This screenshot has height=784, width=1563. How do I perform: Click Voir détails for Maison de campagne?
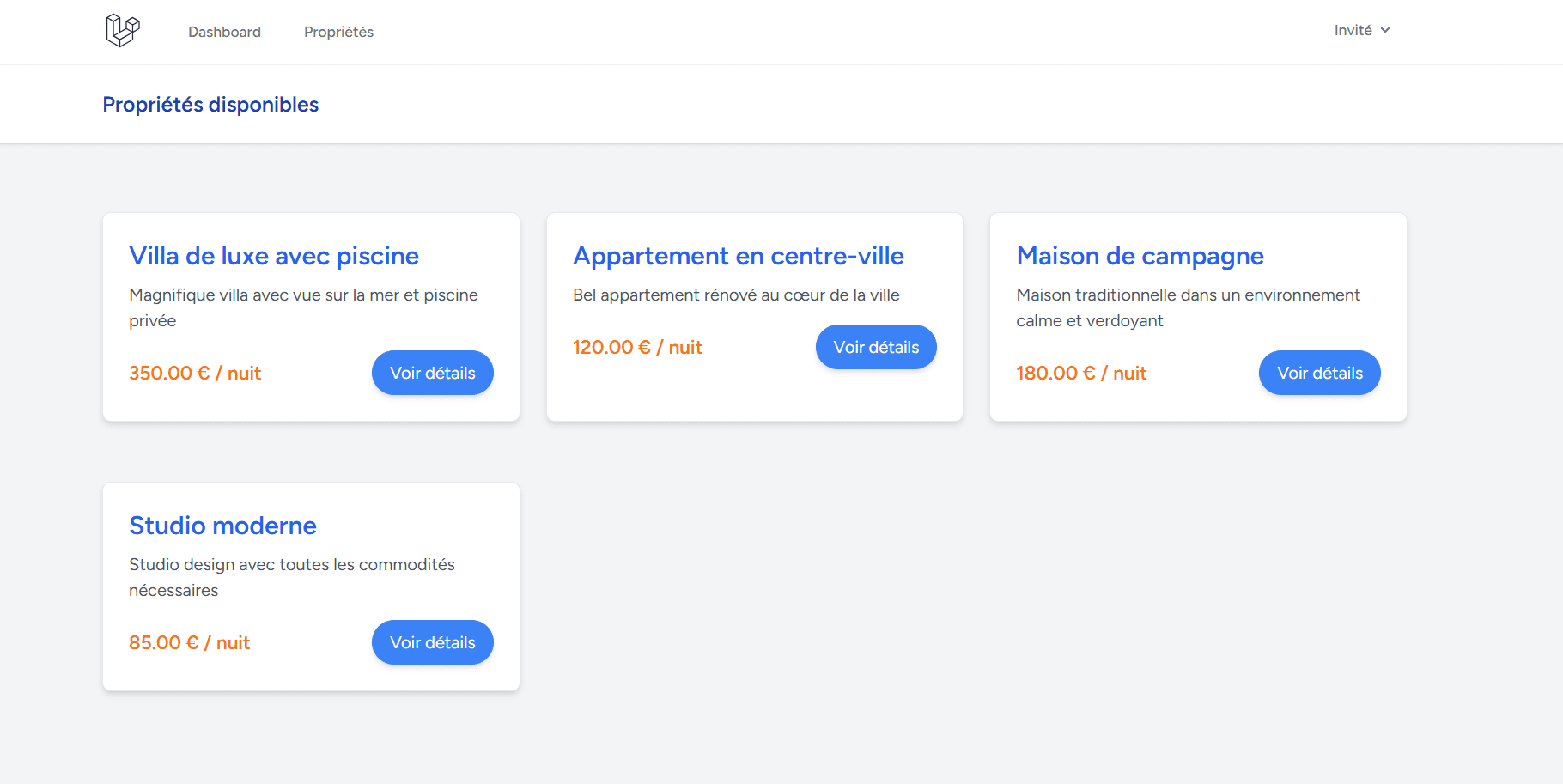click(x=1319, y=373)
